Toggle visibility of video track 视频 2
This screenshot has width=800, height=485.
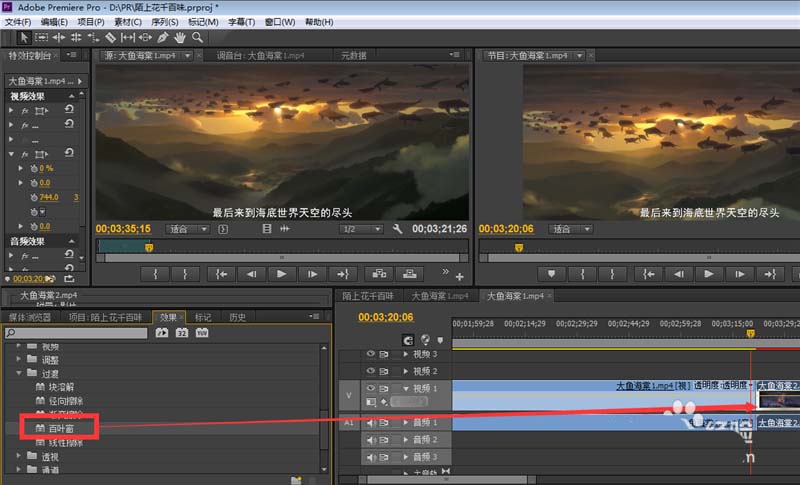(x=371, y=371)
